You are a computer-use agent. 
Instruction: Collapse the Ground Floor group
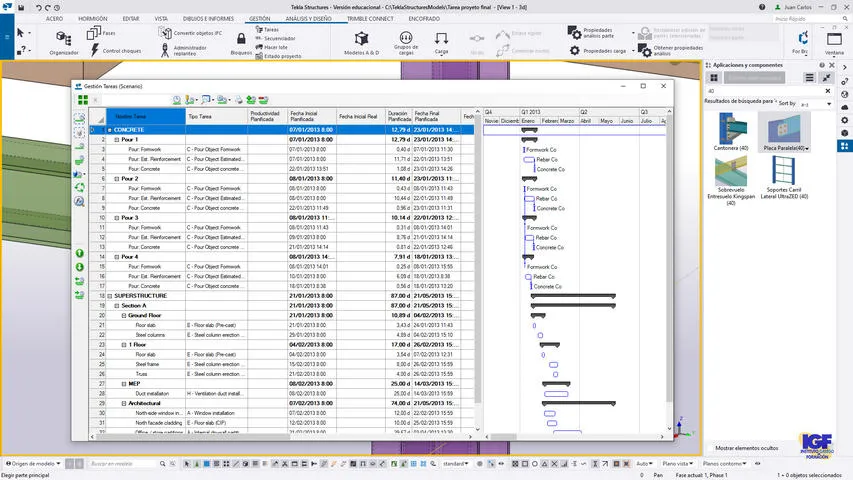point(123,316)
